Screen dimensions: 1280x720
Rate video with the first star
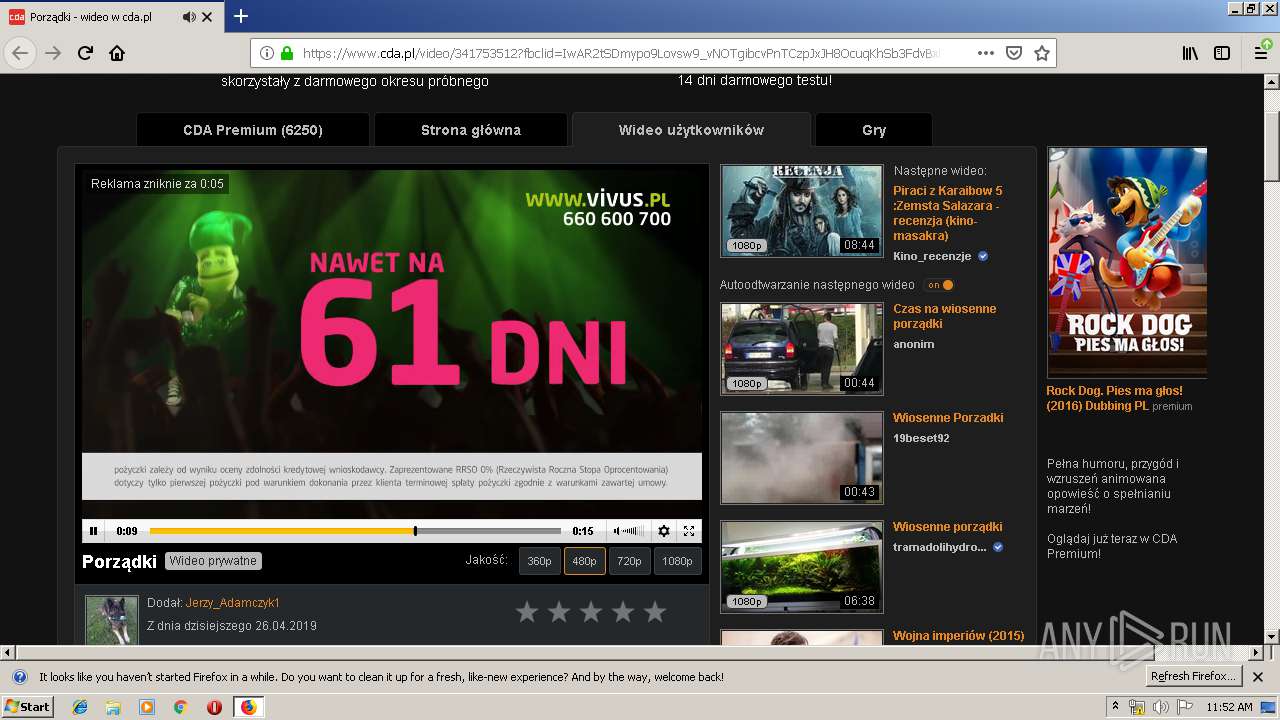[x=527, y=612]
